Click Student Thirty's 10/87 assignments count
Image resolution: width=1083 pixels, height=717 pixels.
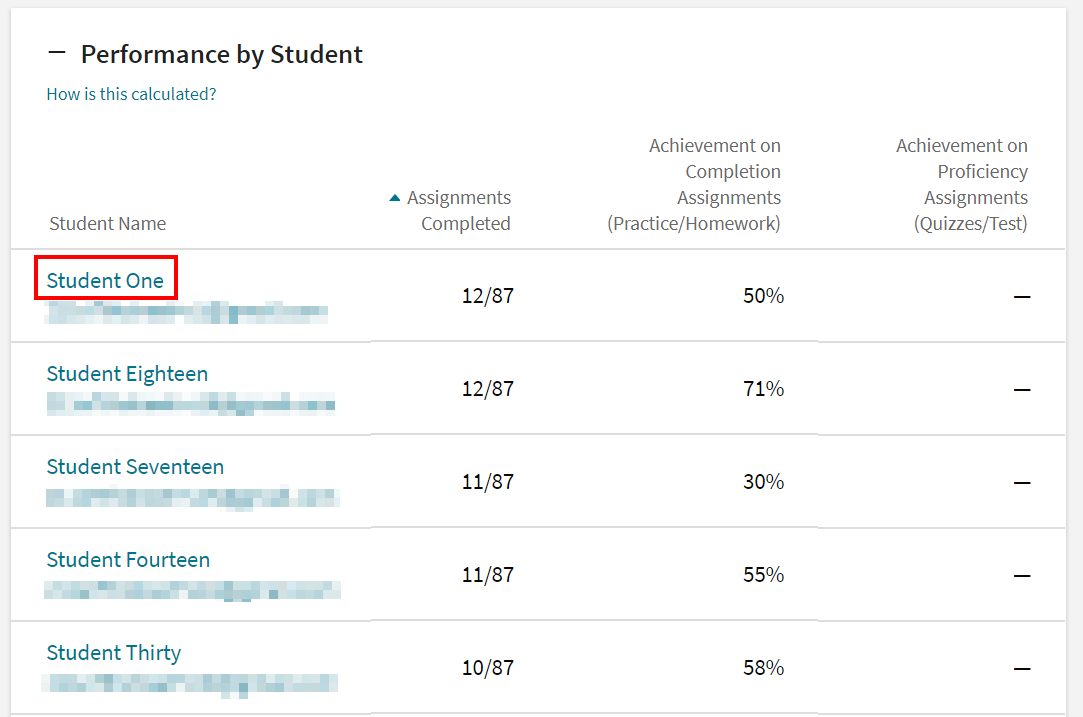pyautogui.click(x=487, y=667)
